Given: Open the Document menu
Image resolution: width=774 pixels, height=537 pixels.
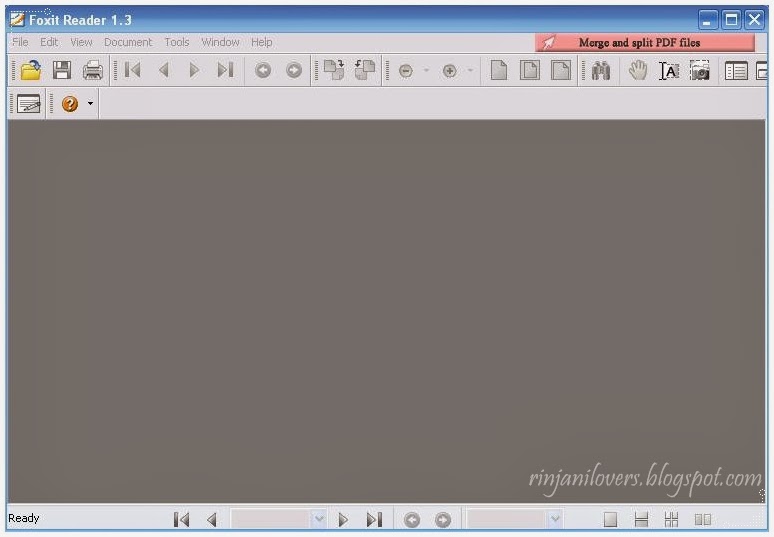Looking at the screenshot, I should (x=128, y=42).
